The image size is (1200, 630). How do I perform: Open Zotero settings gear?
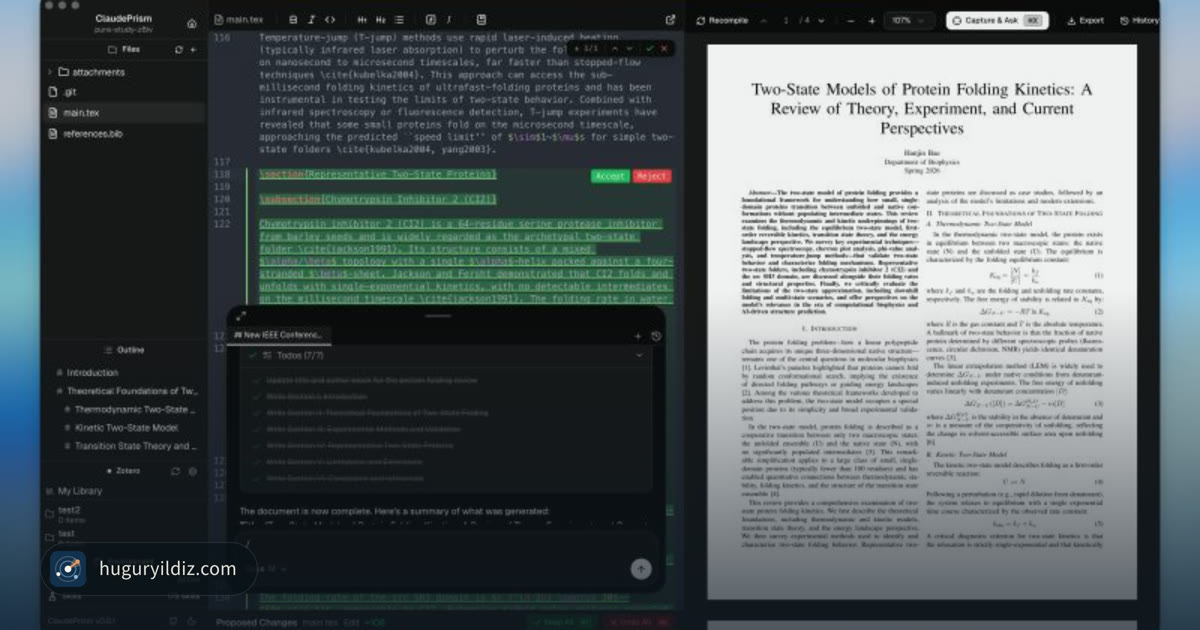click(193, 471)
